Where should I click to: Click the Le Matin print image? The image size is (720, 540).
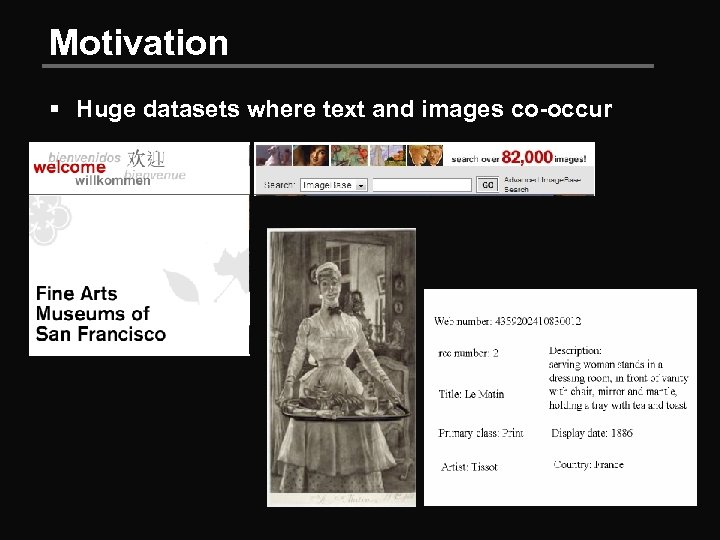click(342, 367)
